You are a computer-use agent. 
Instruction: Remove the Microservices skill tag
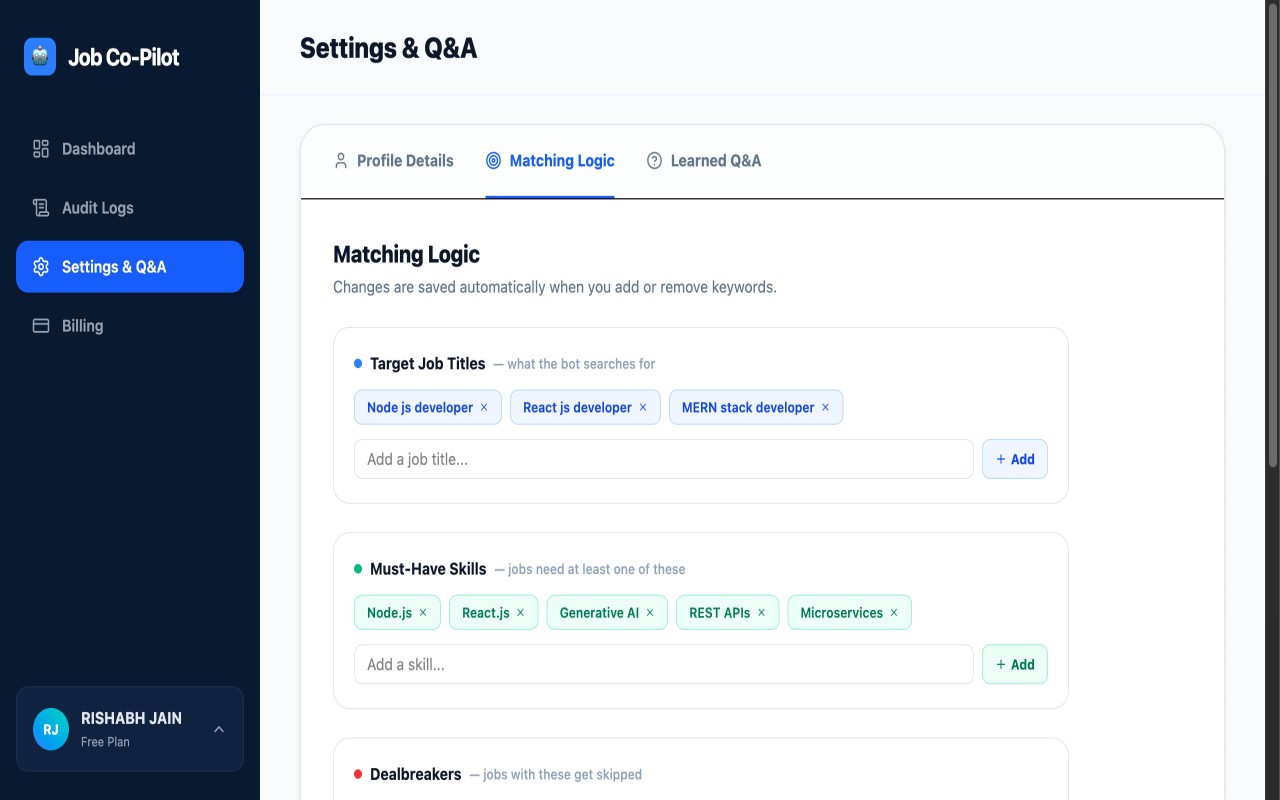(894, 613)
